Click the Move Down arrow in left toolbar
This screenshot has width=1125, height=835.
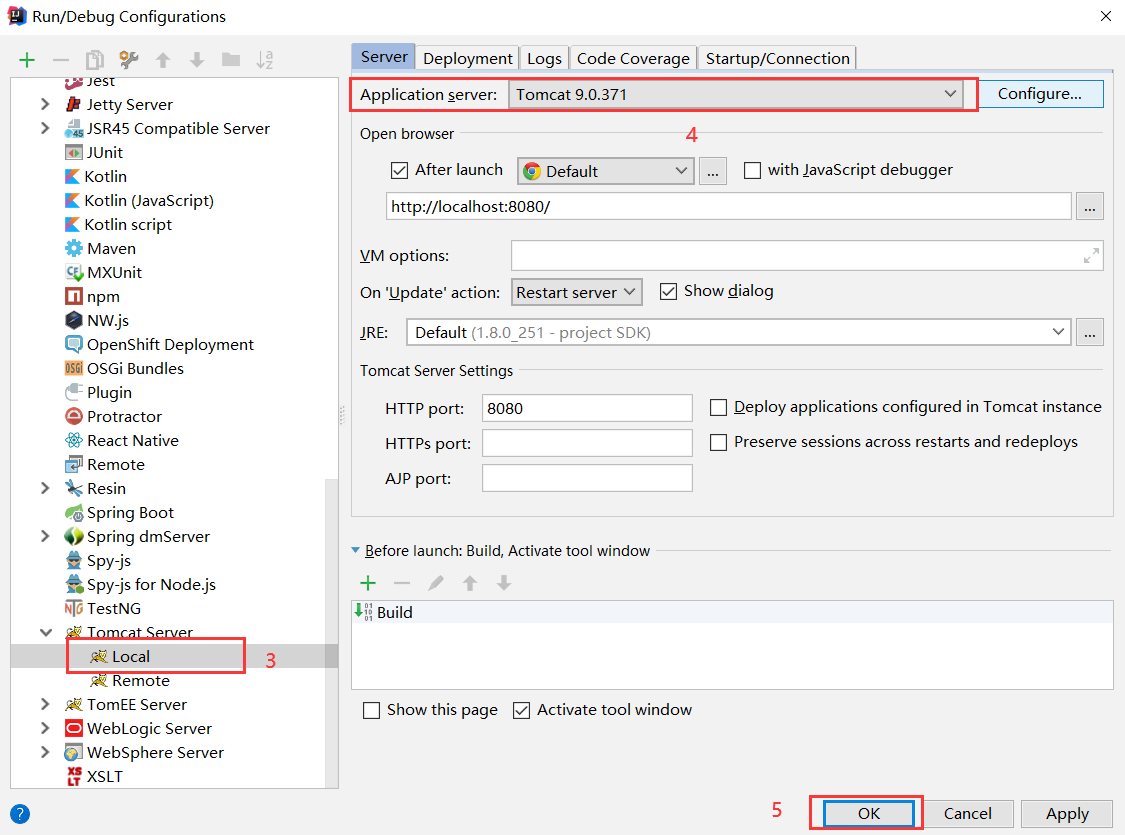(197, 60)
